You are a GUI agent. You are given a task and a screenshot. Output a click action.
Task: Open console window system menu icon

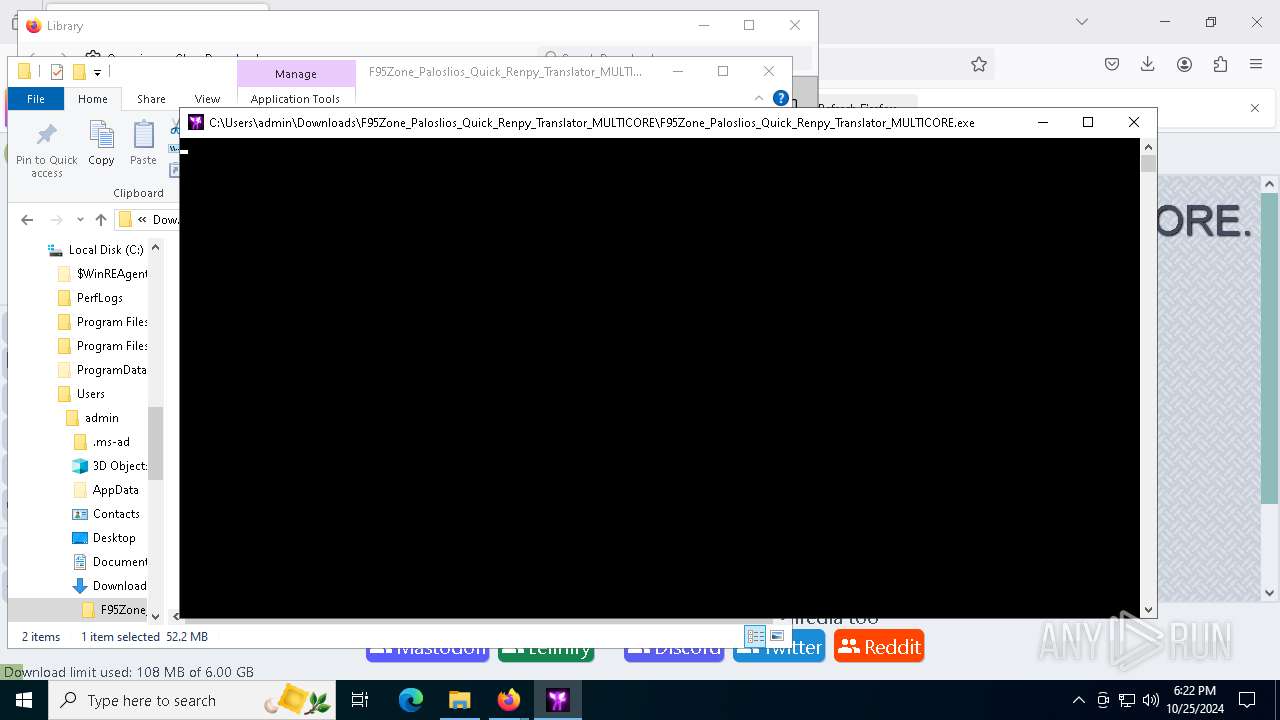coord(196,122)
